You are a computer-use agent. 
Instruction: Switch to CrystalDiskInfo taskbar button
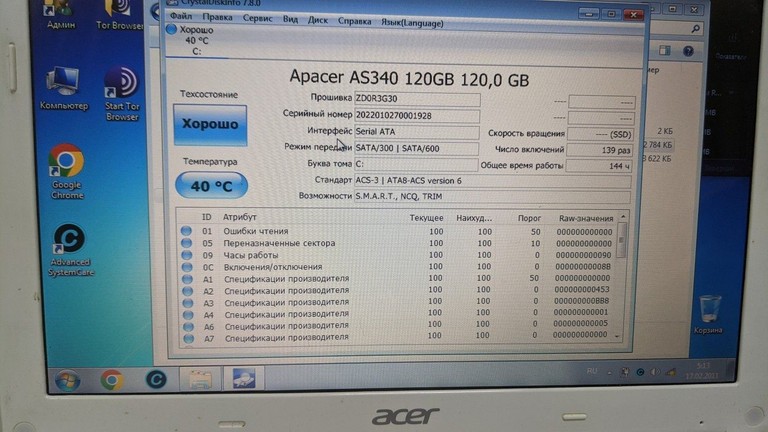pyautogui.click(x=244, y=378)
